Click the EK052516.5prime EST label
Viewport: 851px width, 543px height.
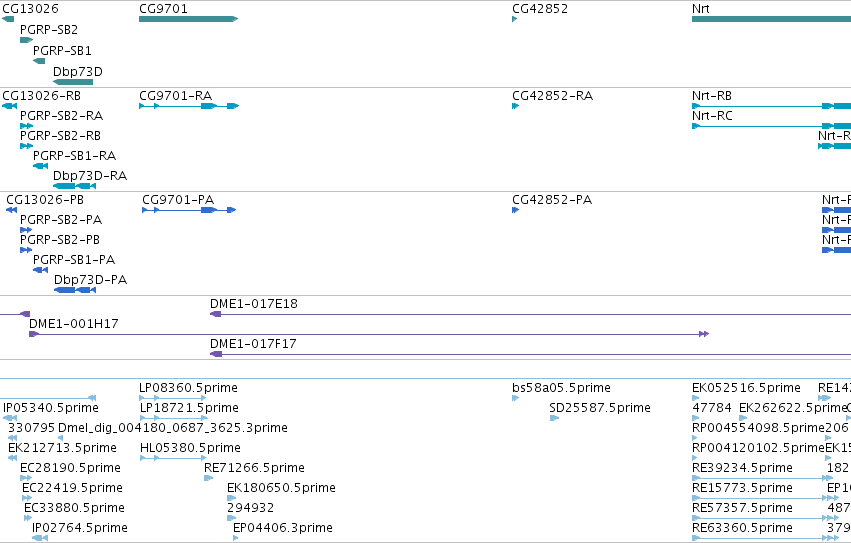pos(746,388)
